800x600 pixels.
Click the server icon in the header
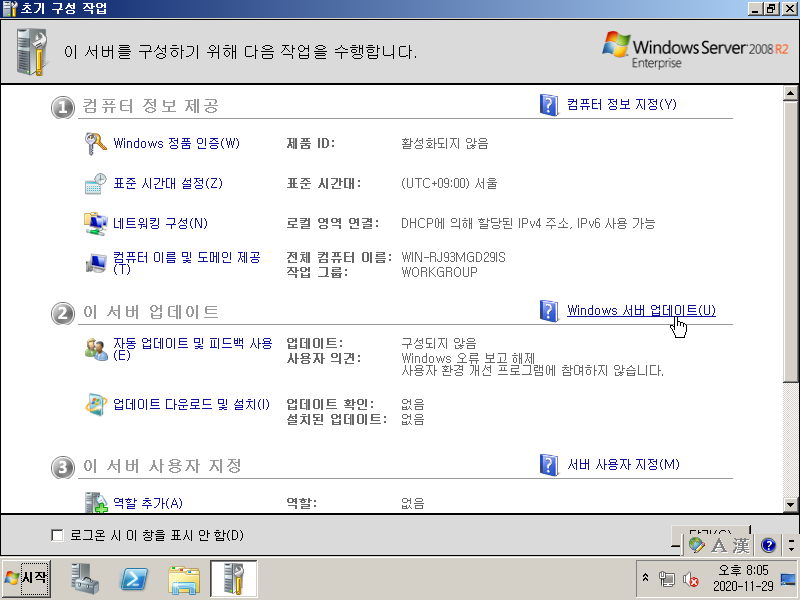click(32, 52)
